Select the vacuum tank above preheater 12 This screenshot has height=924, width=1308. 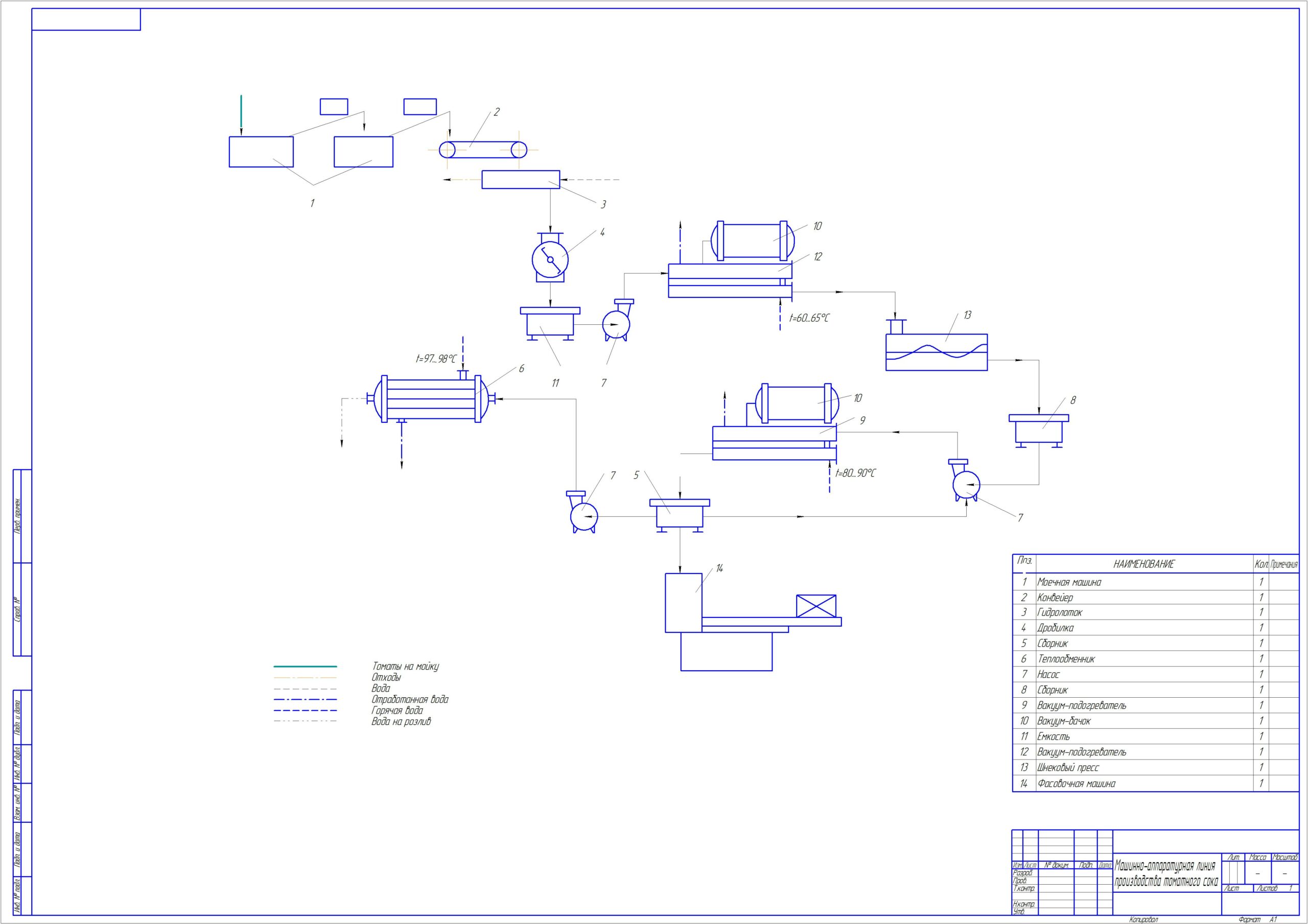[753, 241]
